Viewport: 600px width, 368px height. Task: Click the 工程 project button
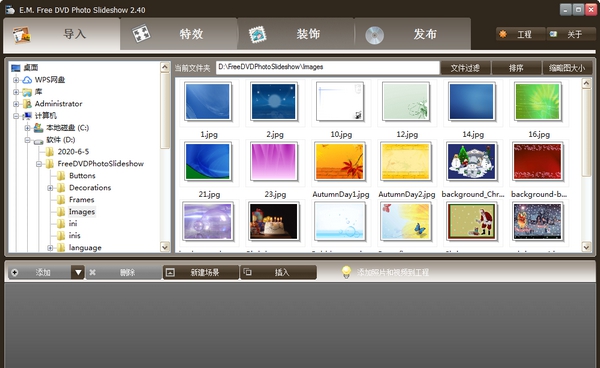tap(521, 34)
